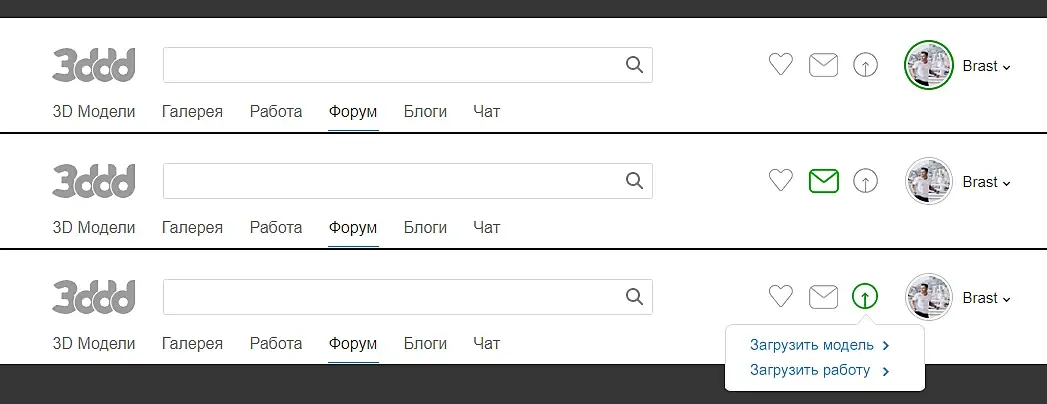Select Чат in the bottom header
1047x404 pixels.
point(486,344)
